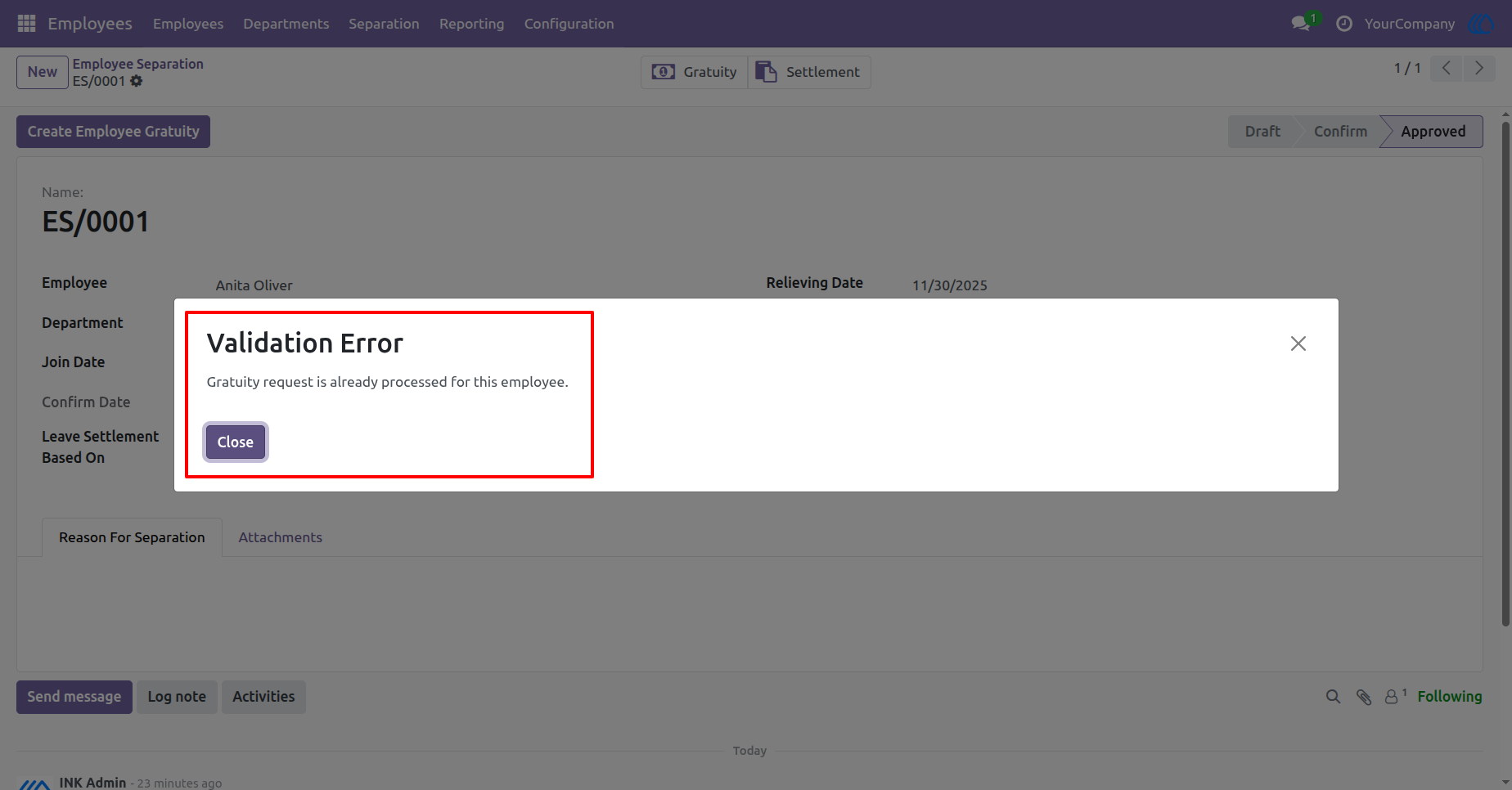Click the YourCompany company switcher
Viewport: 1512px width, 790px height.
[1410, 24]
